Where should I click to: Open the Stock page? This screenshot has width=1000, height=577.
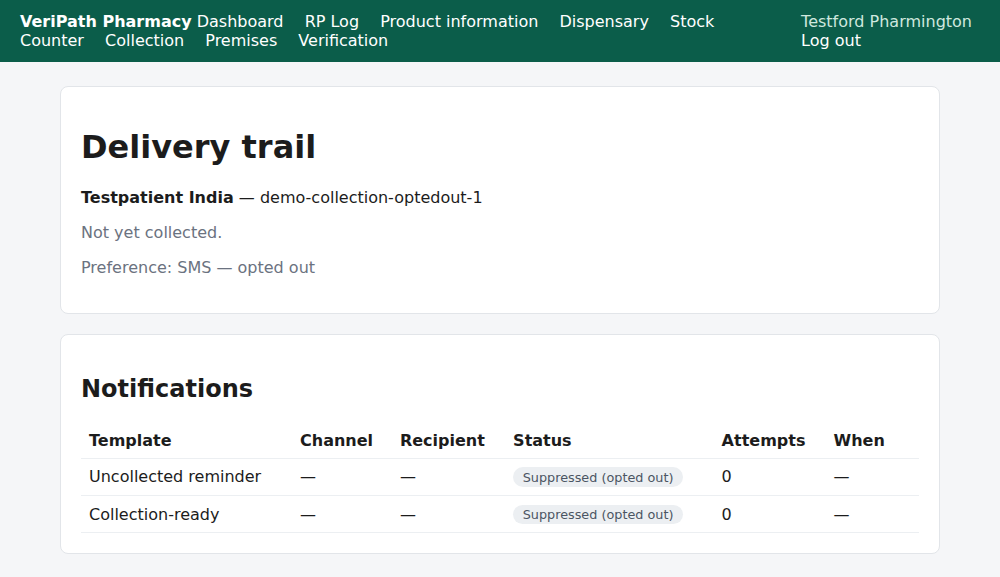point(692,22)
